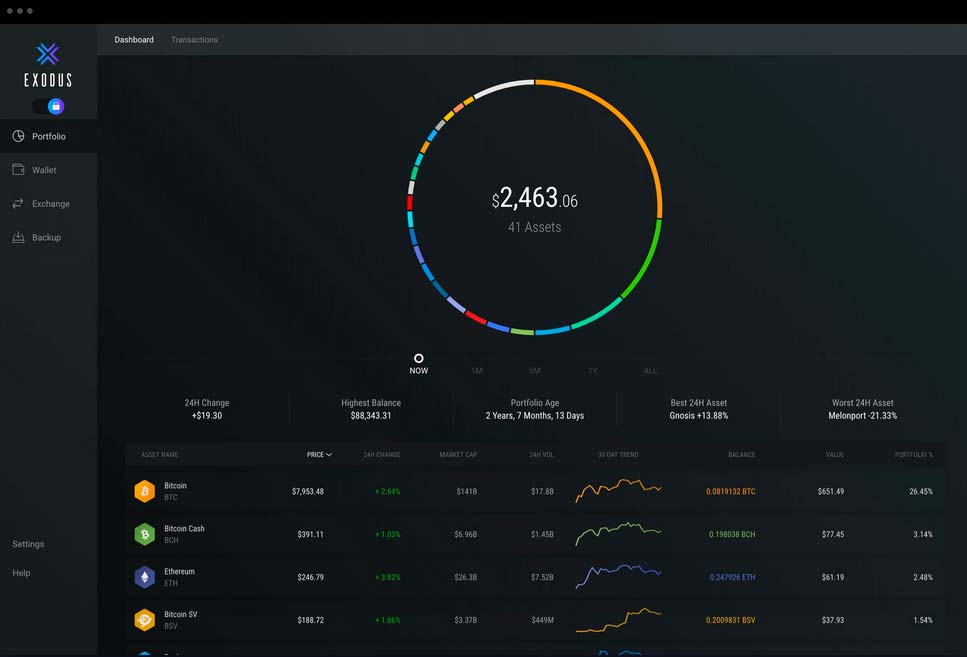This screenshot has height=657, width=967.
Task: Click the 0.198038 BCH balance
Action: point(732,534)
